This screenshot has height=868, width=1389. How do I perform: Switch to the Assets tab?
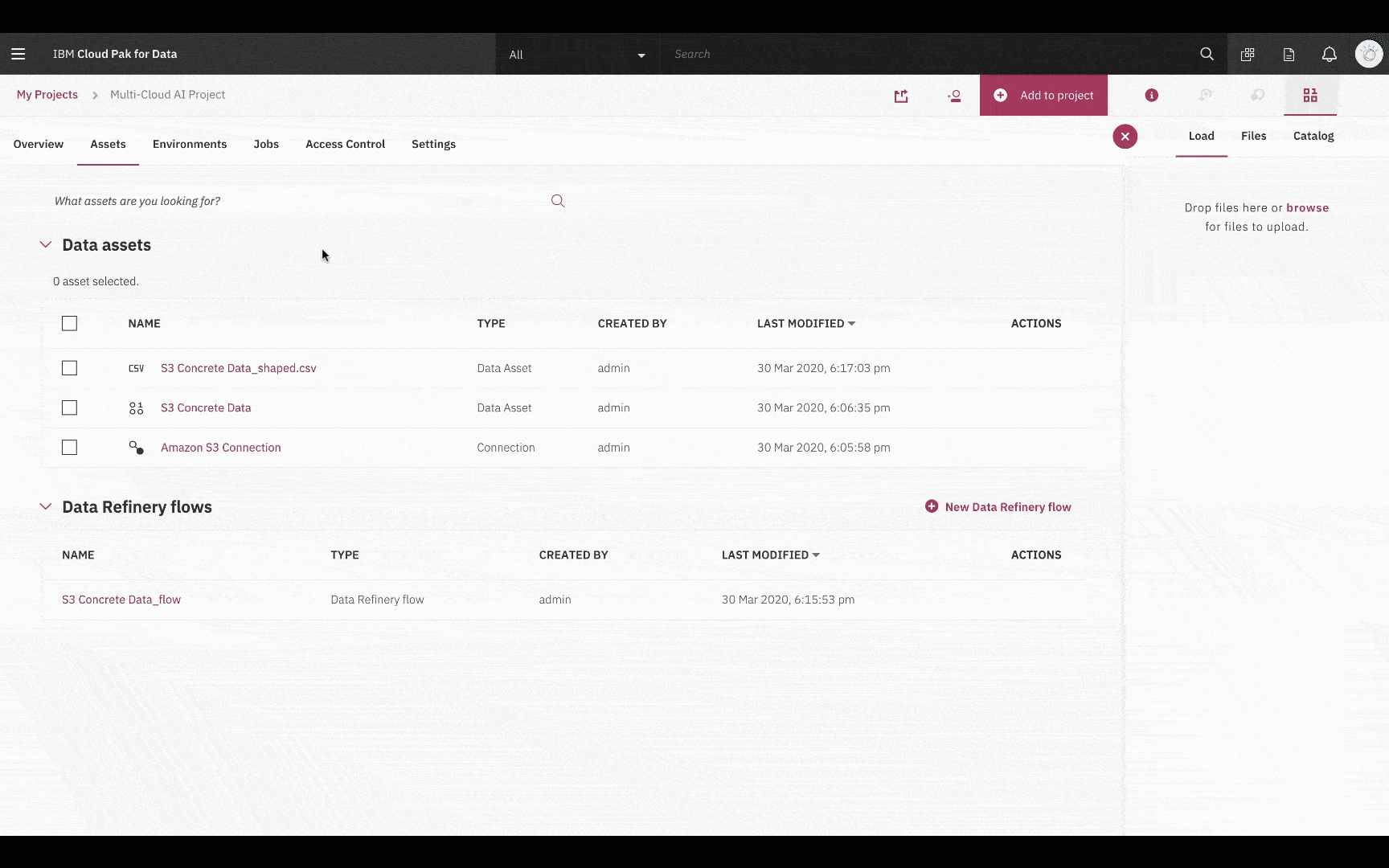coord(108,144)
